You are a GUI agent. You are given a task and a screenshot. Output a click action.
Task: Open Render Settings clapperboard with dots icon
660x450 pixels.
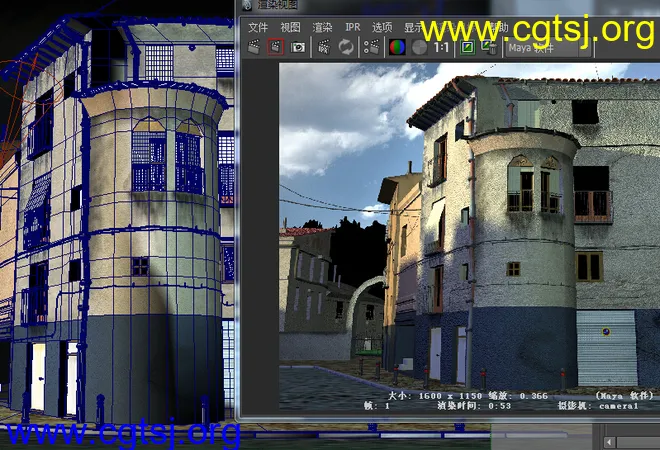371,47
